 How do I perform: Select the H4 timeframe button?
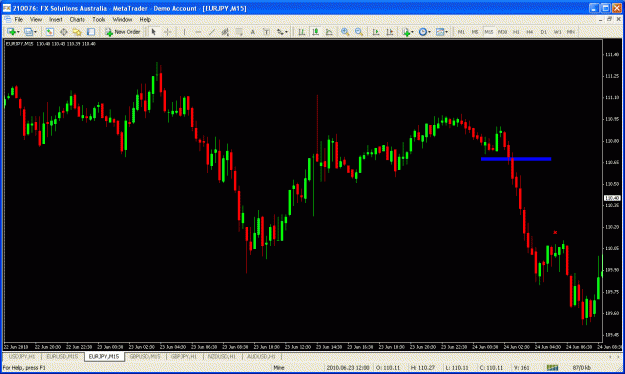click(x=530, y=32)
